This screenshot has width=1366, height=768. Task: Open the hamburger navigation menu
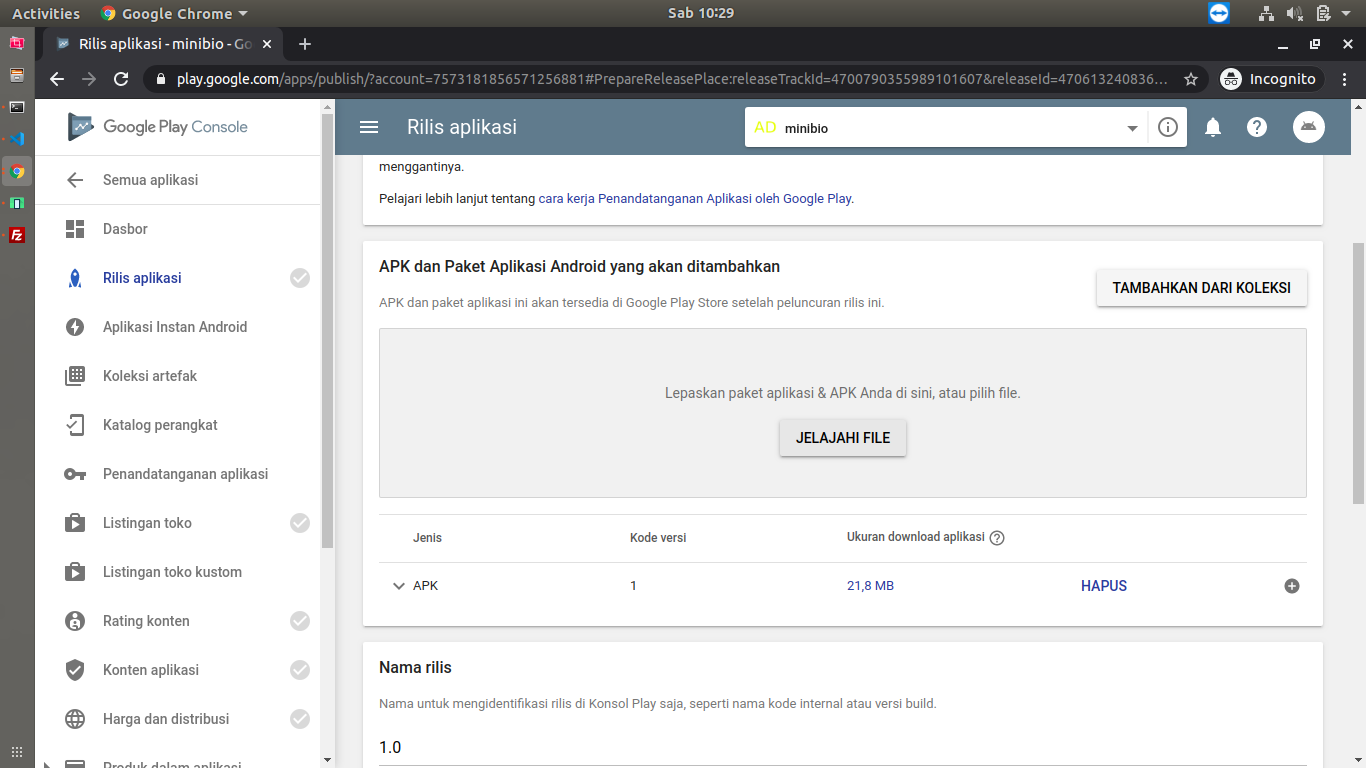tap(369, 127)
